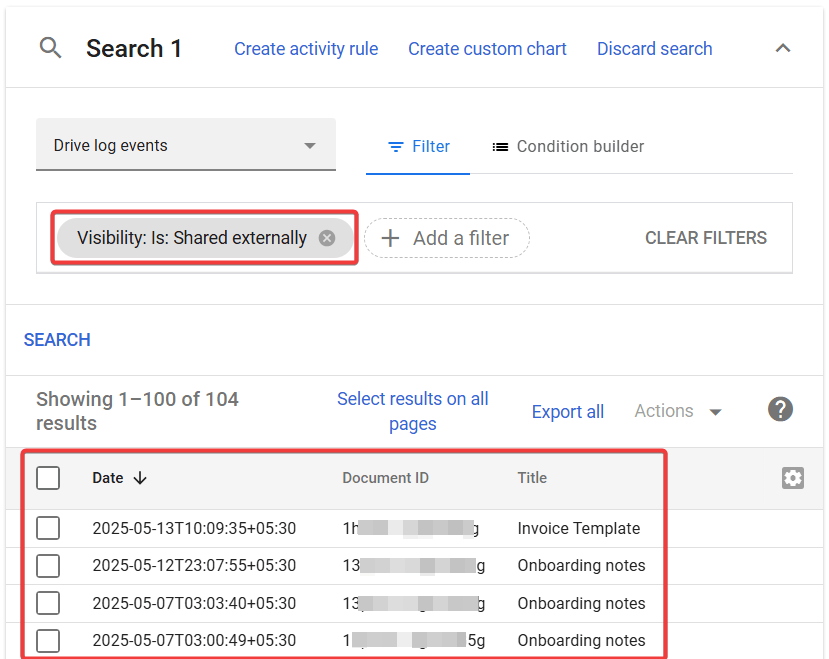Run the query with the SEARCH button
The height and width of the screenshot is (659, 829).
tap(56, 340)
